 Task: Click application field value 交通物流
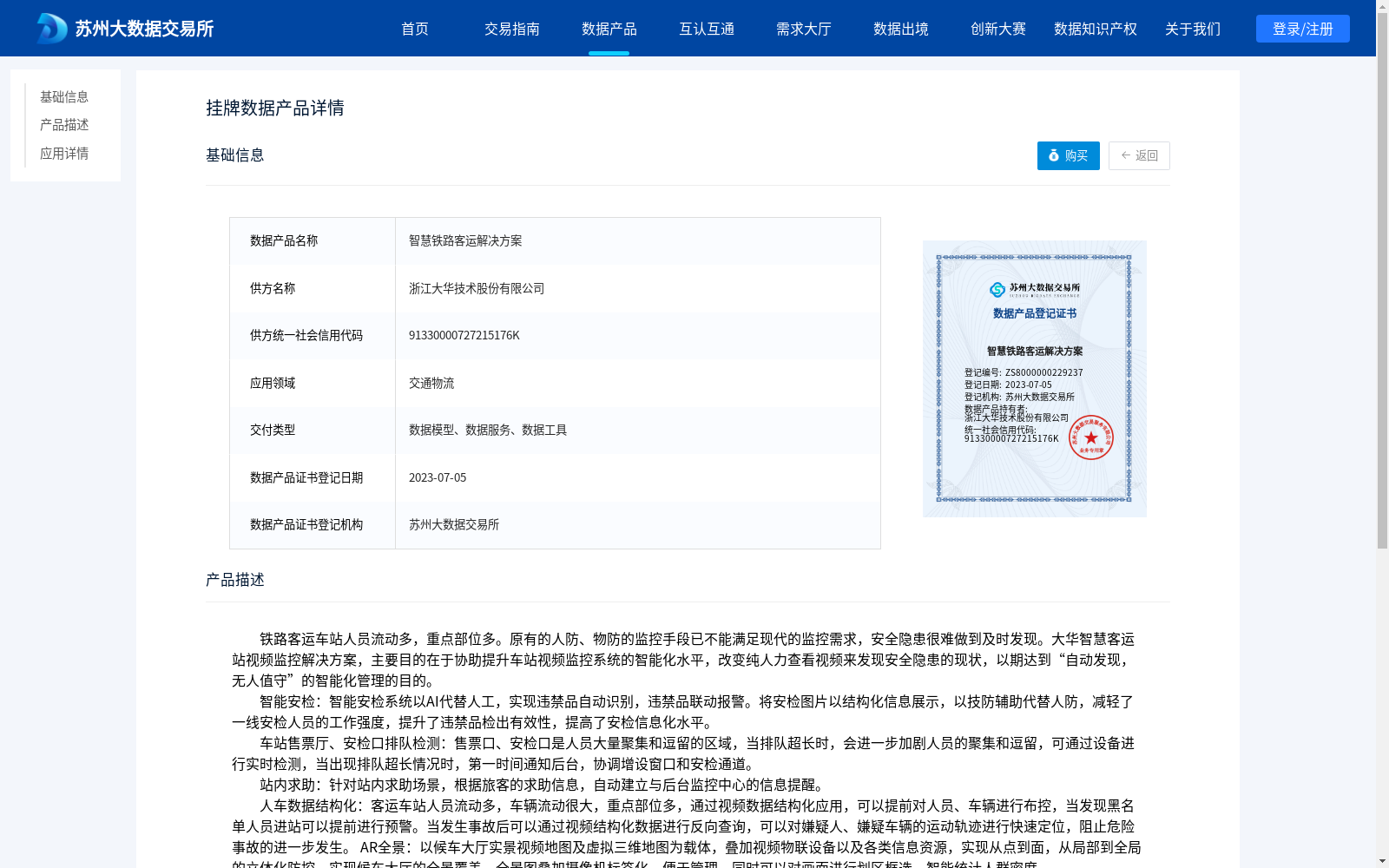click(x=431, y=383)
